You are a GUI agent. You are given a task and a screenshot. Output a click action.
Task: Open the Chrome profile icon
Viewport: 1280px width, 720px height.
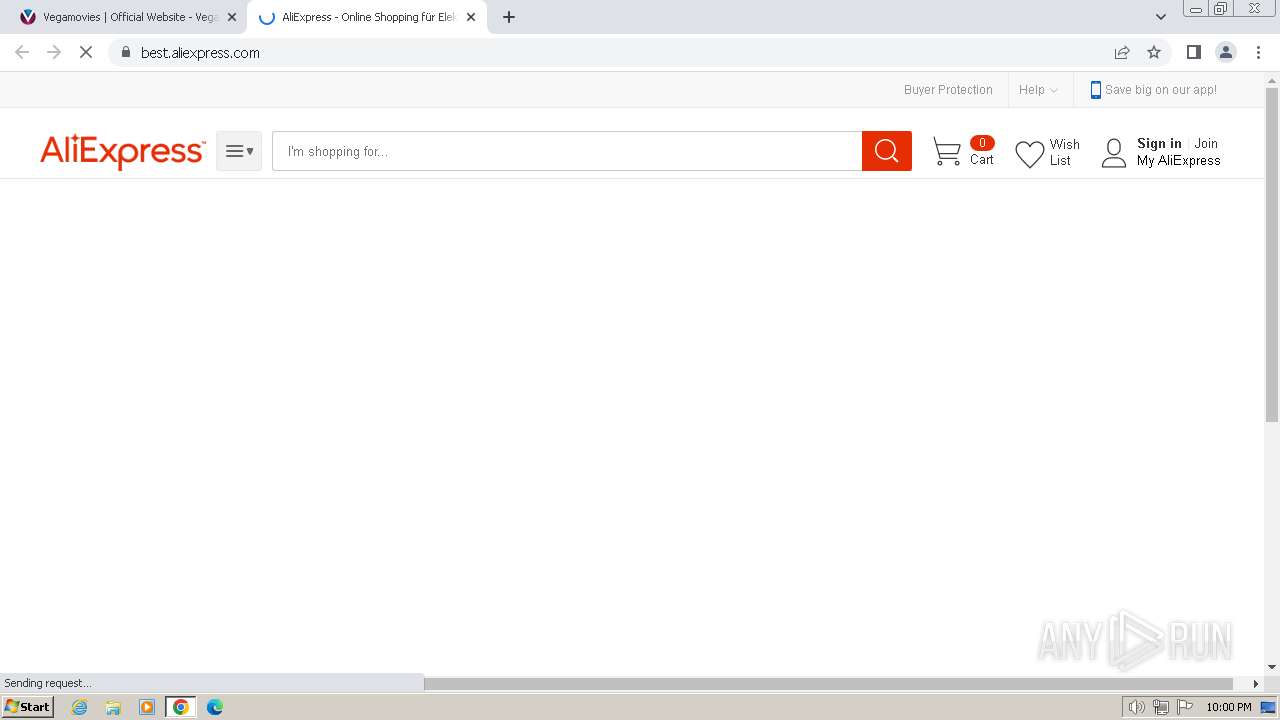(1226, 52)
